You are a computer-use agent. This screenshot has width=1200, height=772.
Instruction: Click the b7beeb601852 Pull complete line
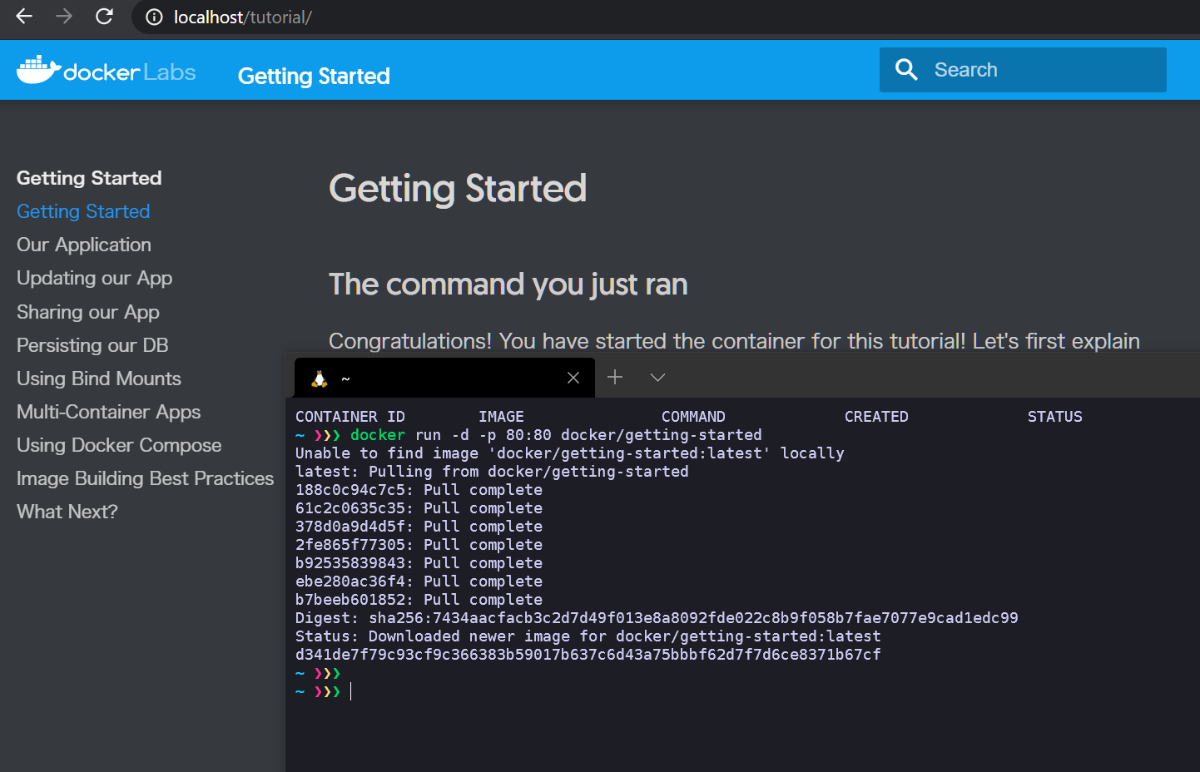pyautogui.click(x=419, y=599)
